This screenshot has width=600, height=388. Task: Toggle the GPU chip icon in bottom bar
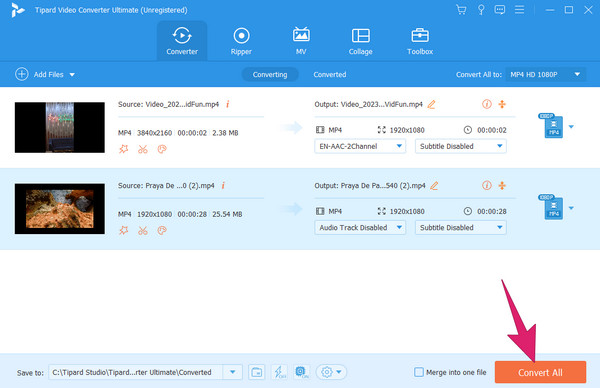pyautogui.click(x=302, y=372)
